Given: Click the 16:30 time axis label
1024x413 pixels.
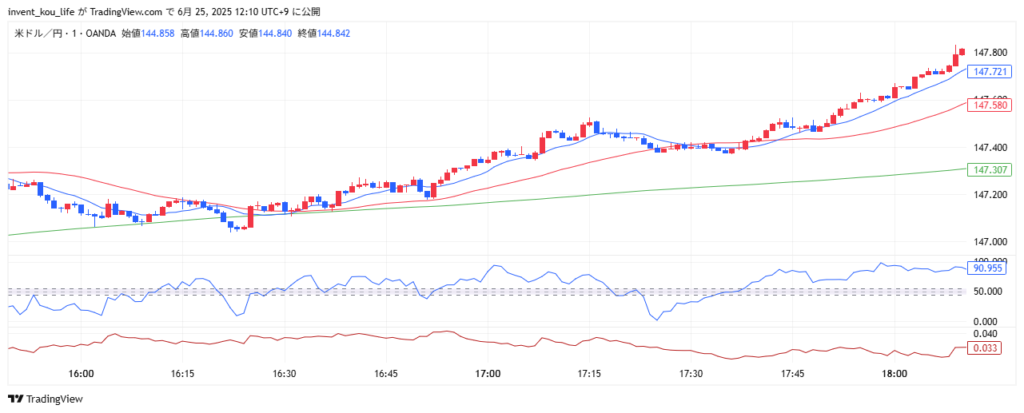Looking at the screenshot, I should point(285,374).
